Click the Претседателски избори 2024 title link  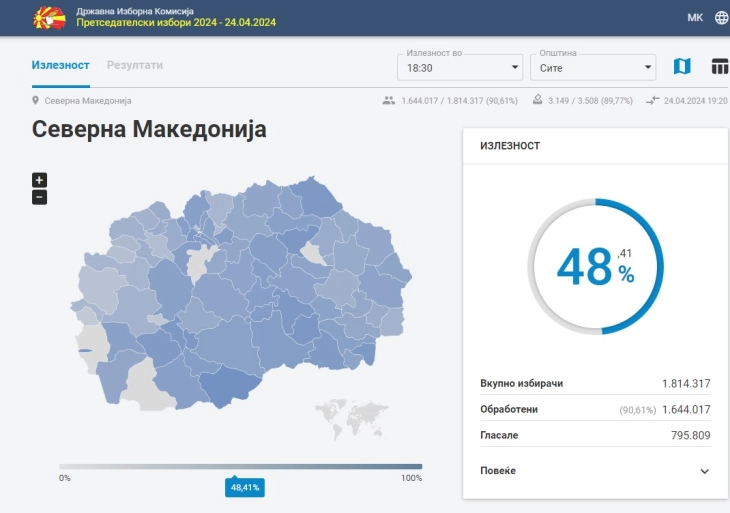tap(176, 22)
